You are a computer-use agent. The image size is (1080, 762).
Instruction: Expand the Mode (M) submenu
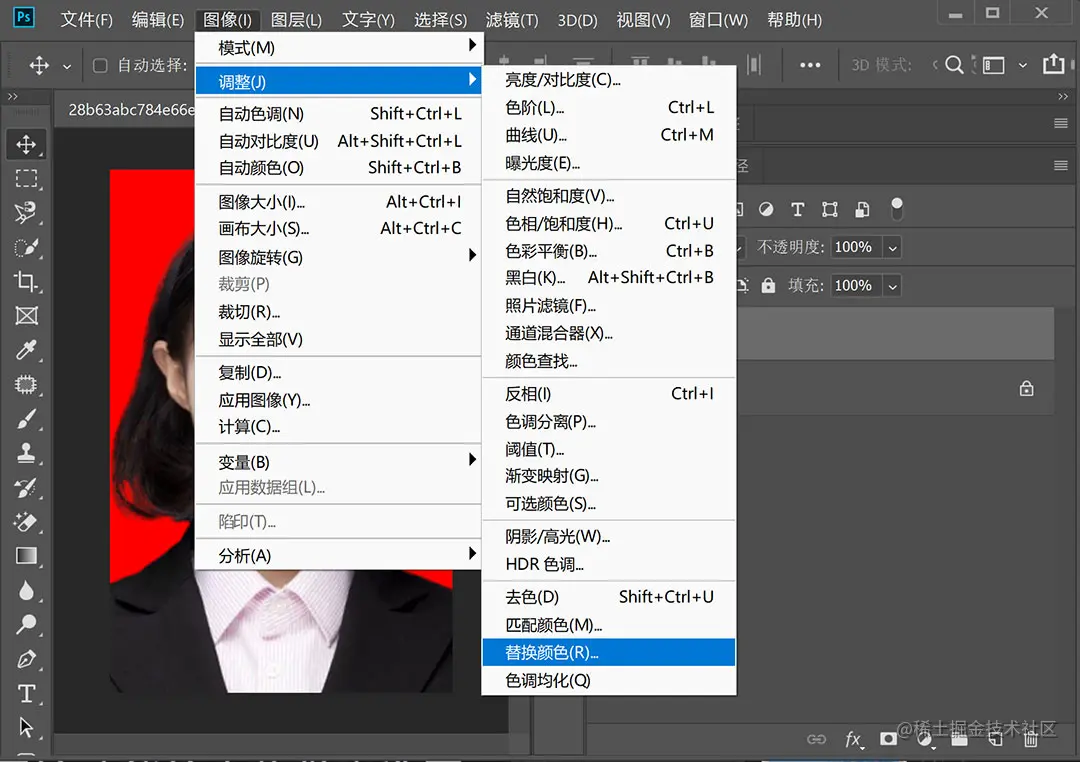[338, 48]
